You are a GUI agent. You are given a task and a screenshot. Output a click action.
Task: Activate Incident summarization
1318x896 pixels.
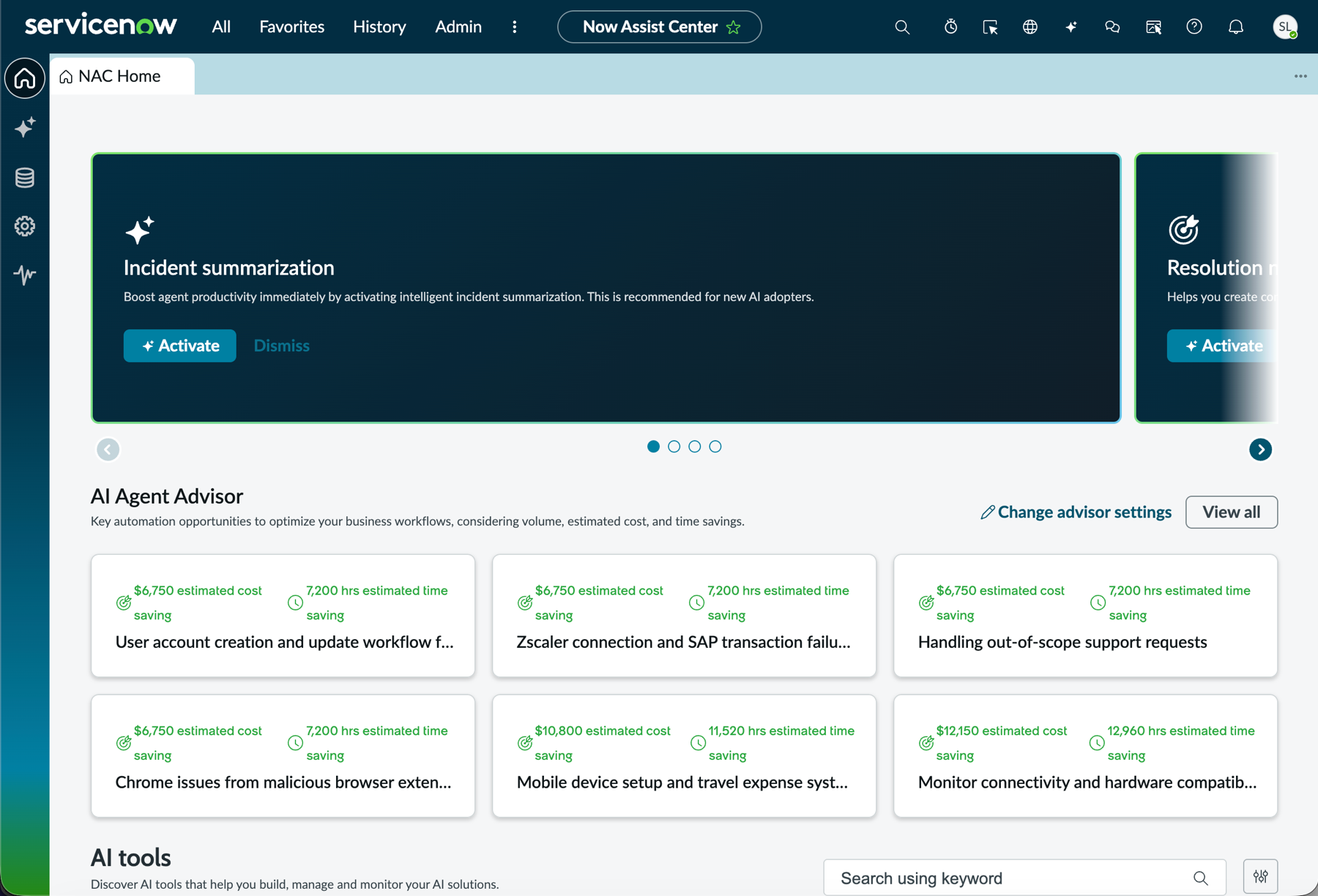180,346
